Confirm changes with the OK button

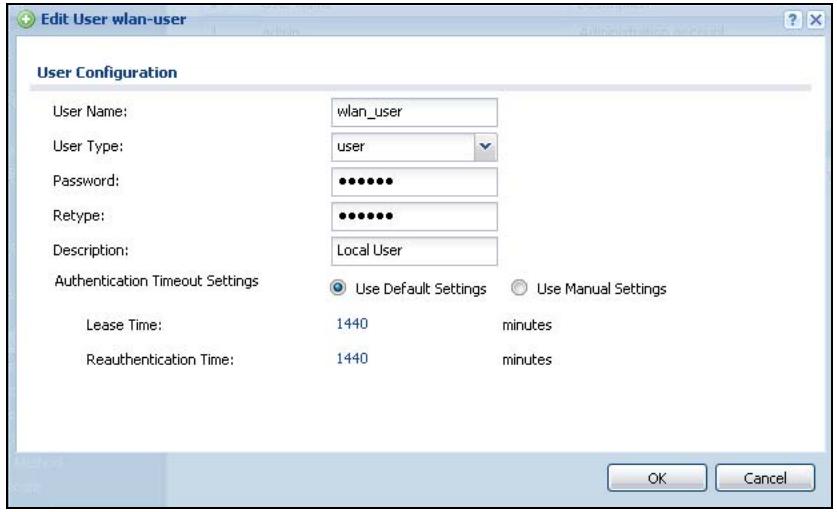pos(657,478)
